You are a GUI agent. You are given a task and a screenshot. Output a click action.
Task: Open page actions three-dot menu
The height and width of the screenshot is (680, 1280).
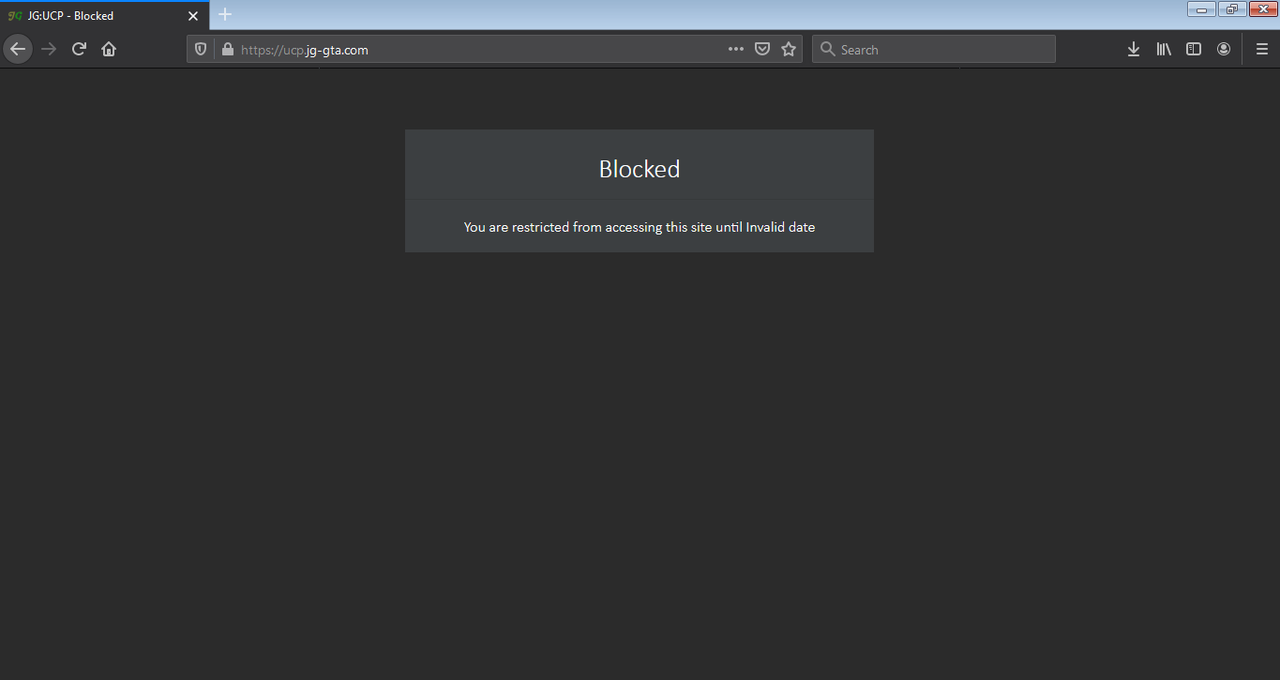736,49
